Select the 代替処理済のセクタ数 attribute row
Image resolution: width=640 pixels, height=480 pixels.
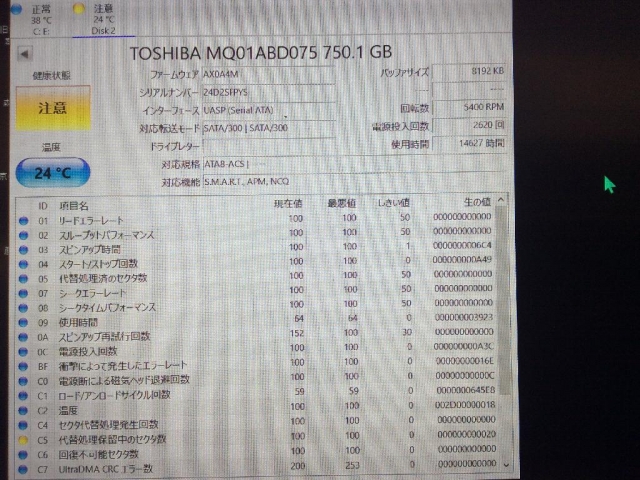(x=256, y=278)
